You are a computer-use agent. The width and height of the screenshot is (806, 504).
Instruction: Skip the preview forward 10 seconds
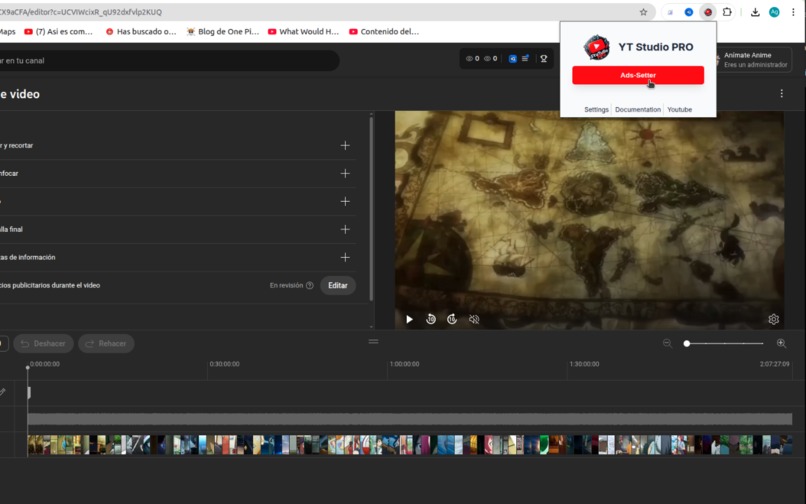pos(451,319)
